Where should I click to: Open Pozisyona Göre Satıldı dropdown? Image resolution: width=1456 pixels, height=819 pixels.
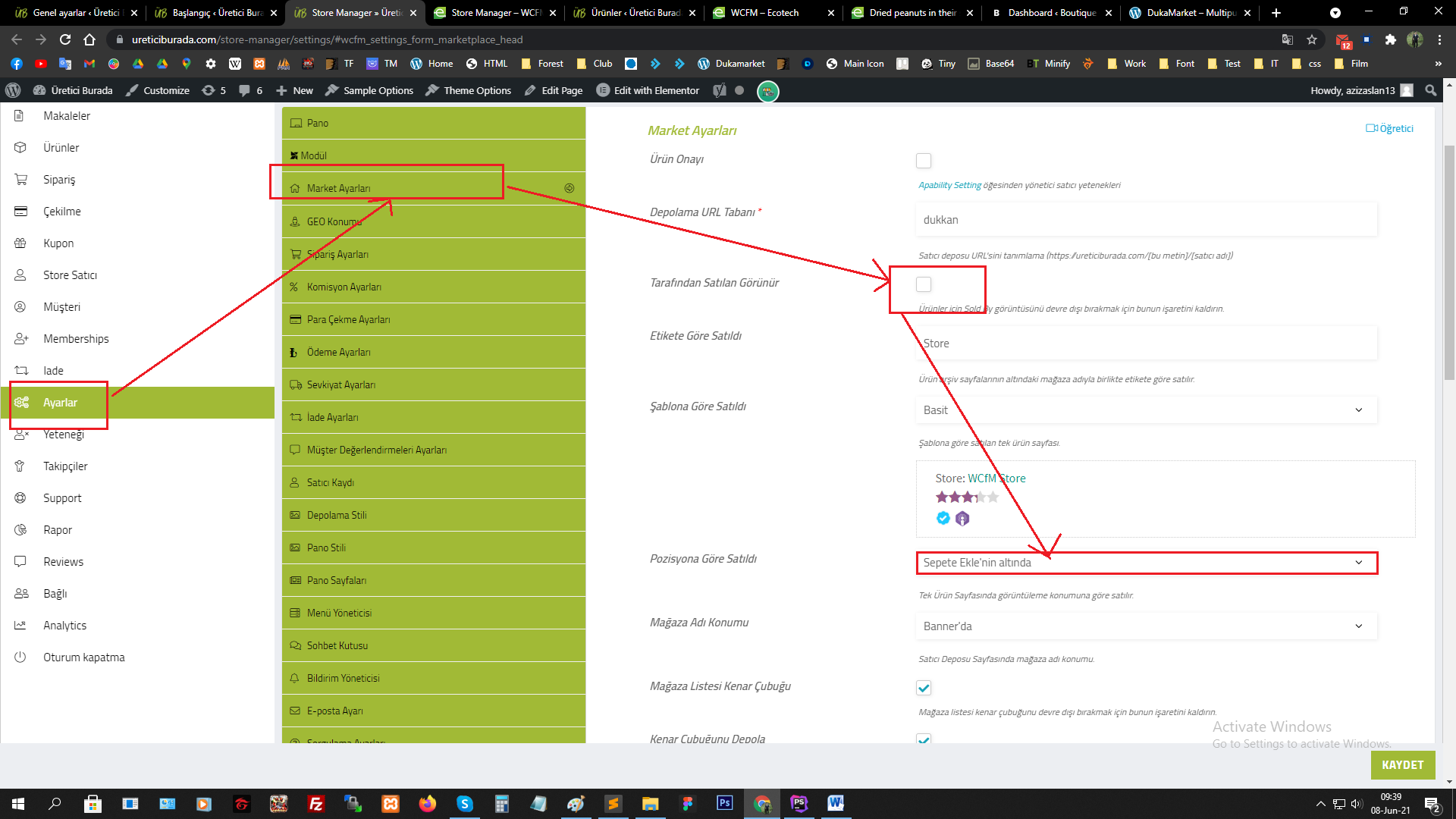[1146, 563]
